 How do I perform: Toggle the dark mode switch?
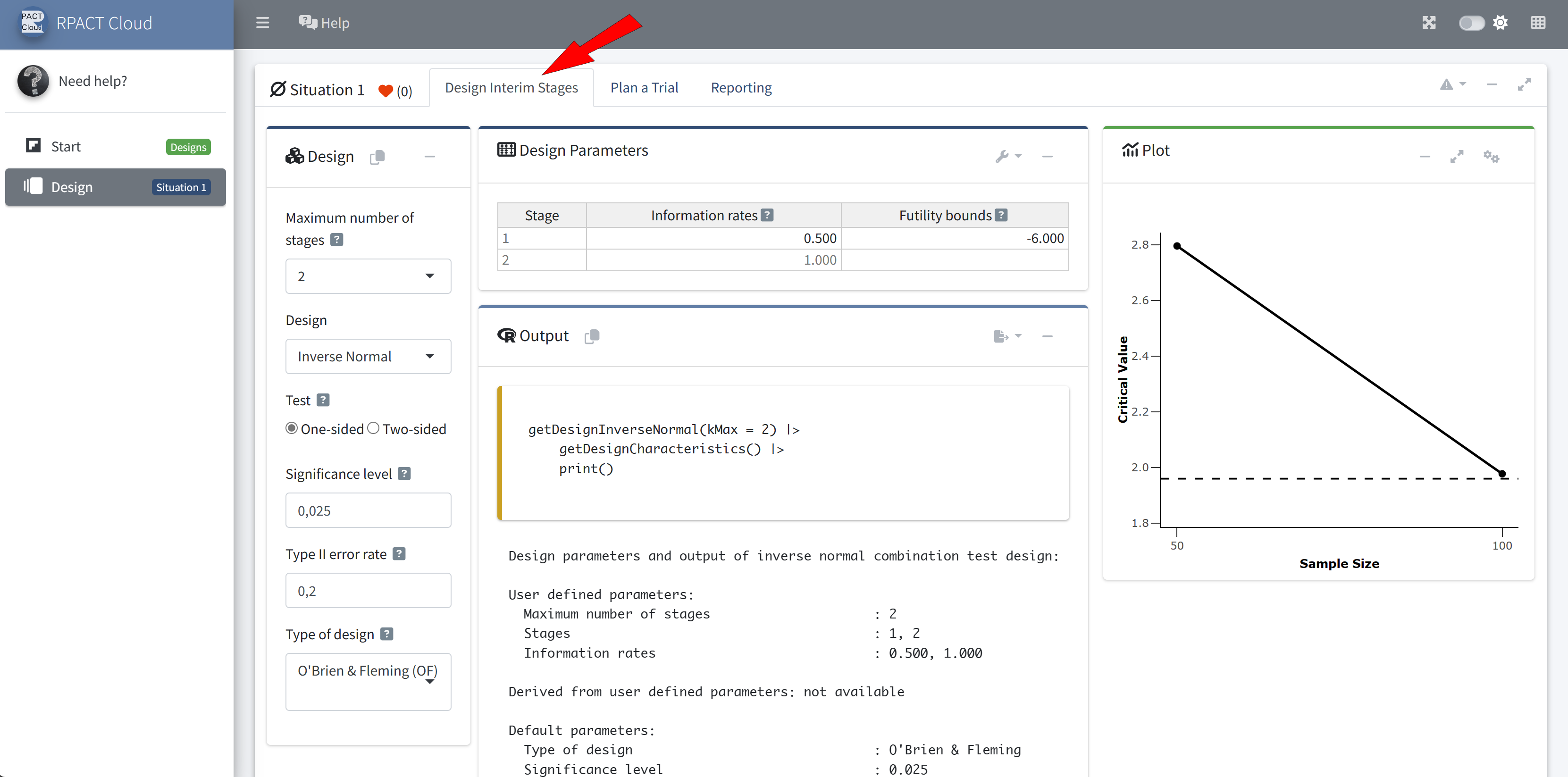[x=1471, y=23]
